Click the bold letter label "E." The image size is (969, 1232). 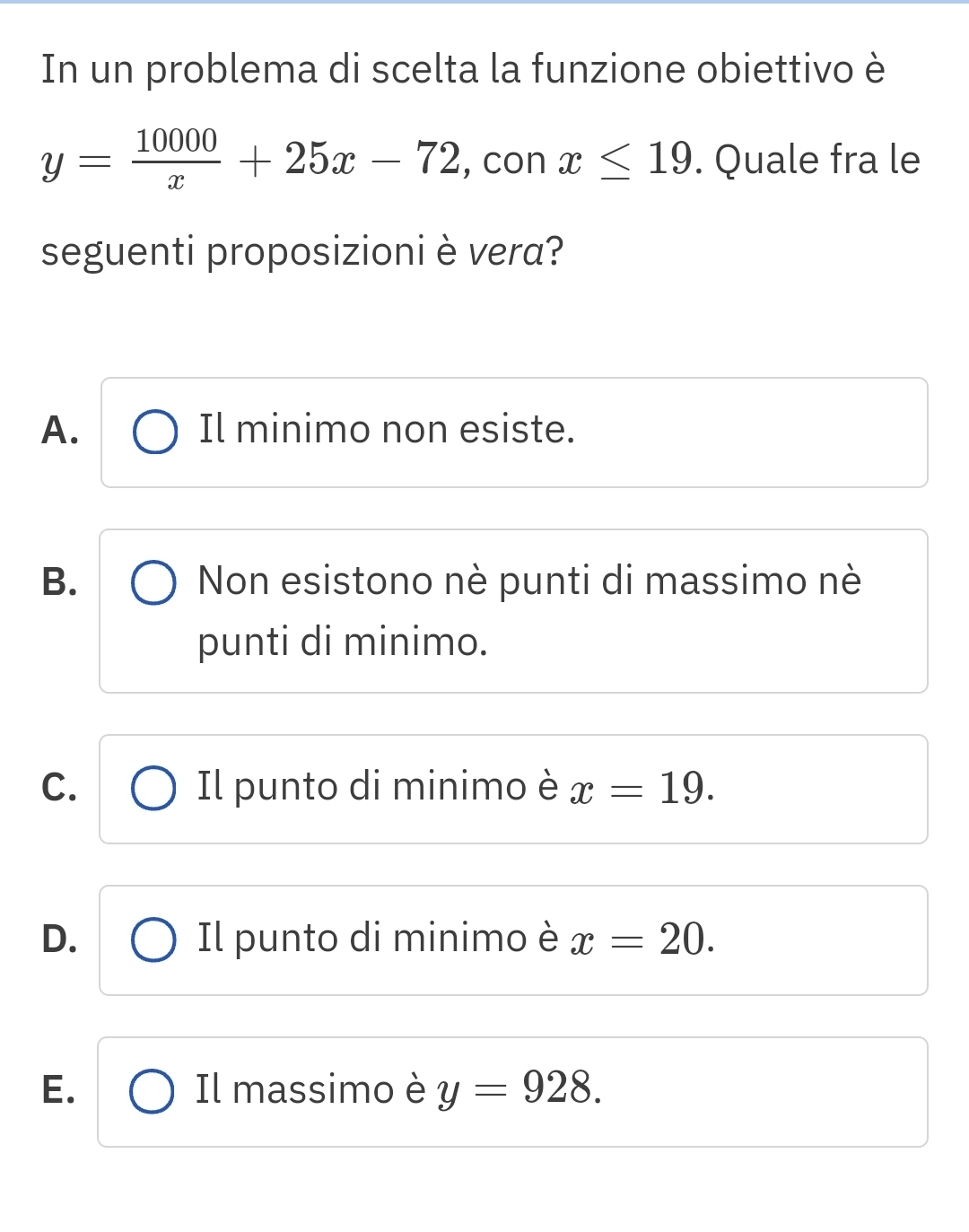pyautogui.click(x=58, y=1090)
